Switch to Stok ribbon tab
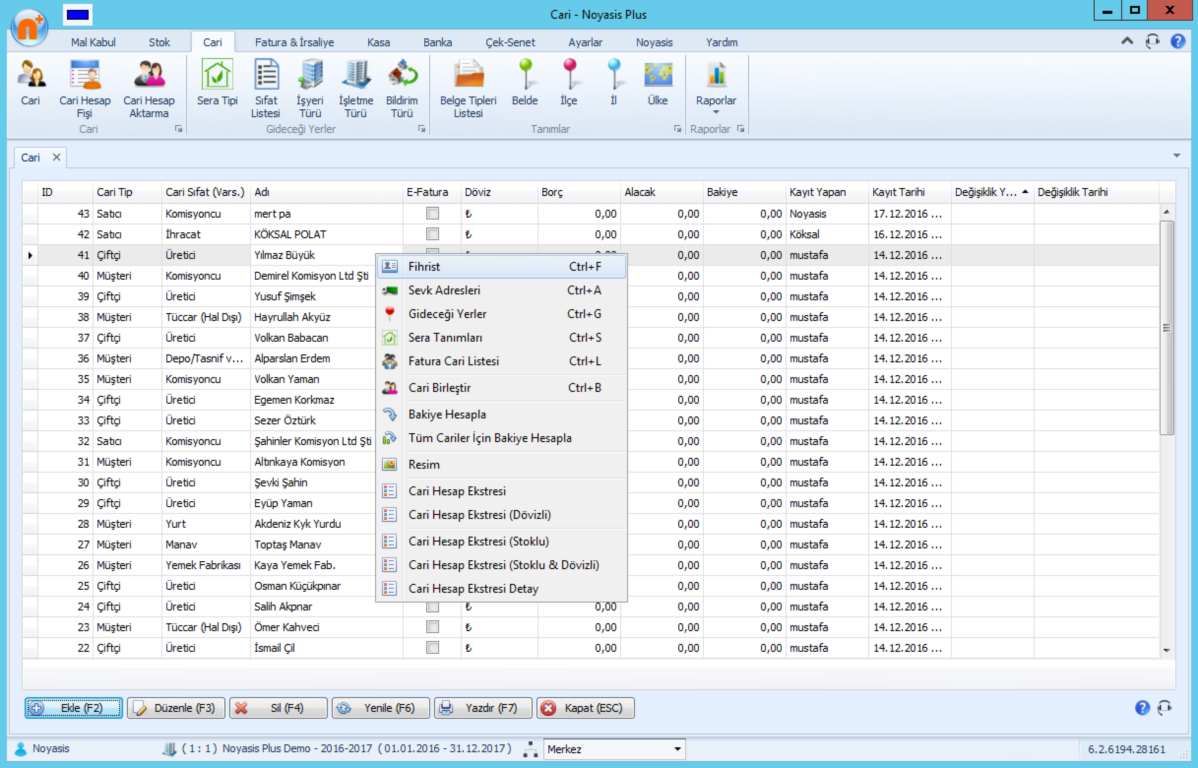Image resolution: width=1198 pixels, height=768 pixels. tap(159, 42)
